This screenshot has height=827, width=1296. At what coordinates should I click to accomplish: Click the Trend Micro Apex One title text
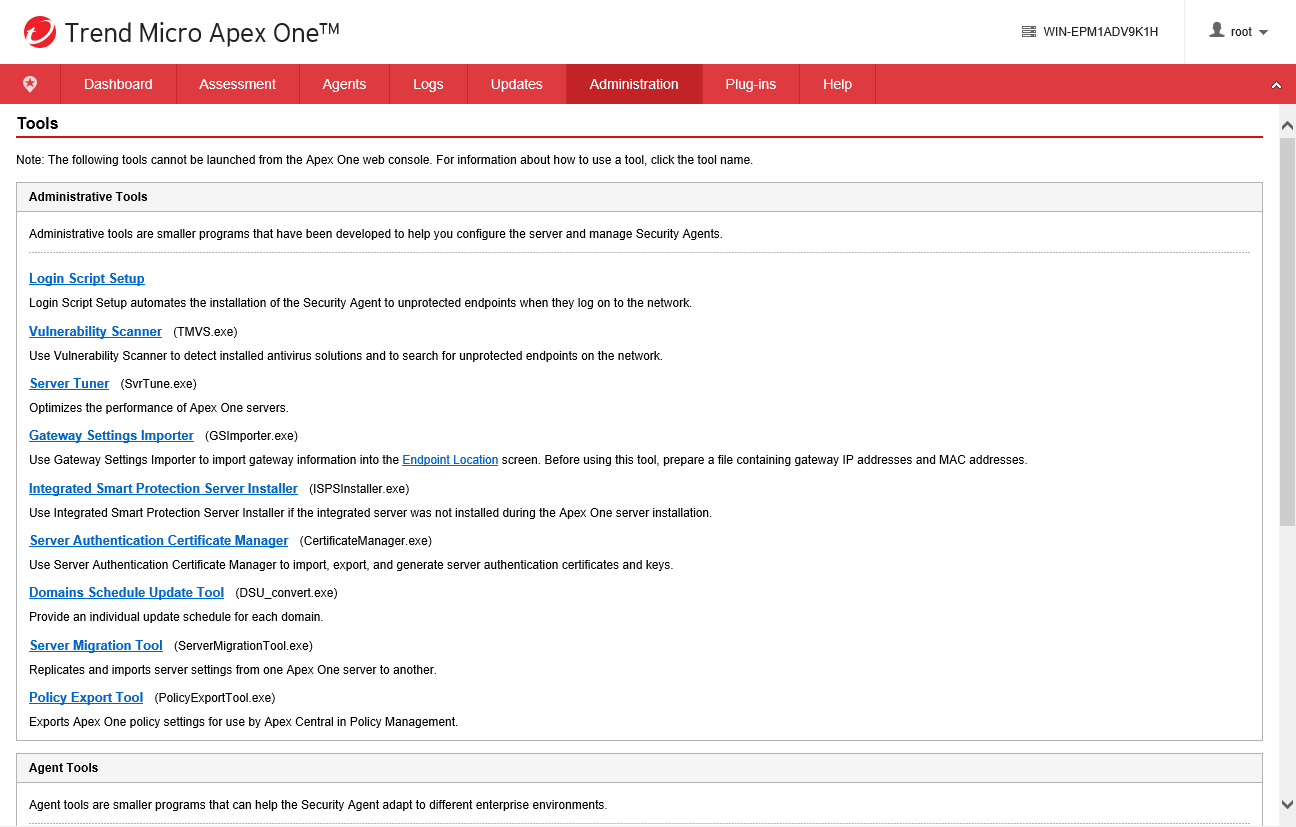coord(202,32)
